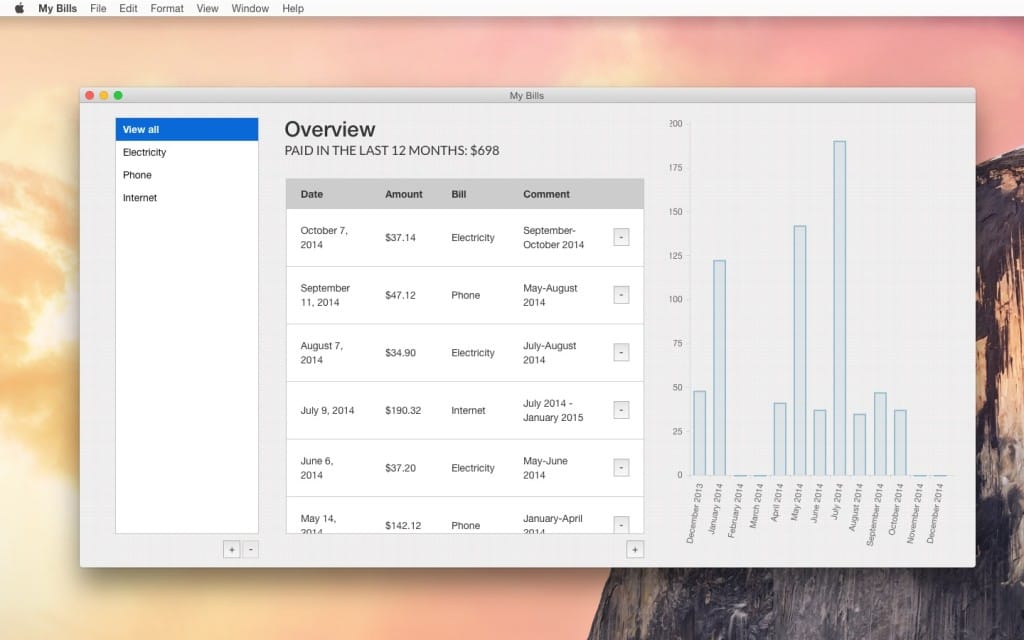Click the July 2014 - January 2015 comment

553,410
